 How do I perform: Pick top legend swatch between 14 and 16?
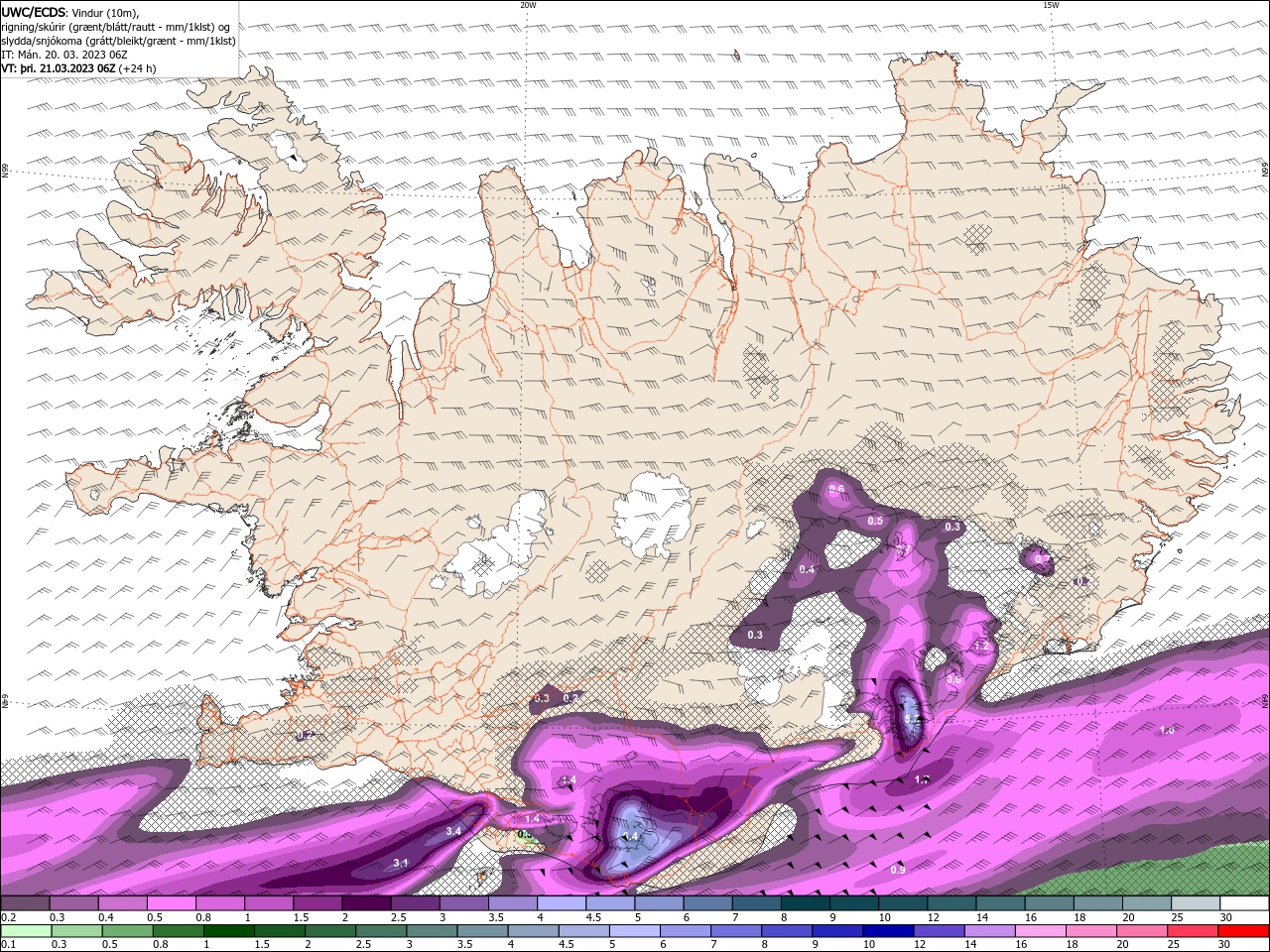[1001, 903]
